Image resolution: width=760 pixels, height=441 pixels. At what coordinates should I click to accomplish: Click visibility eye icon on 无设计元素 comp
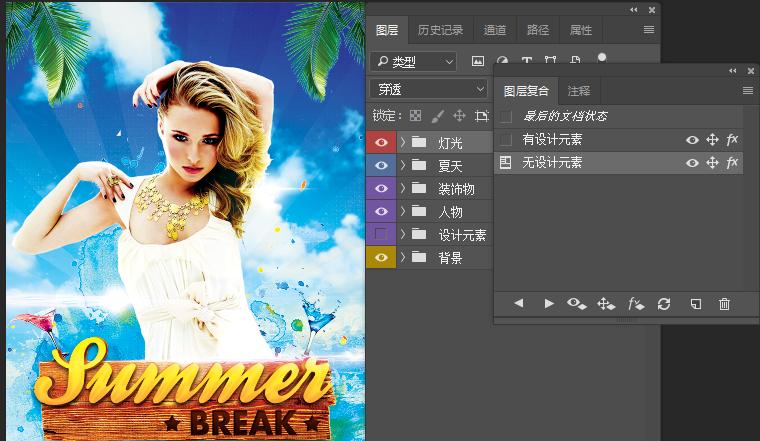[692, 163]
